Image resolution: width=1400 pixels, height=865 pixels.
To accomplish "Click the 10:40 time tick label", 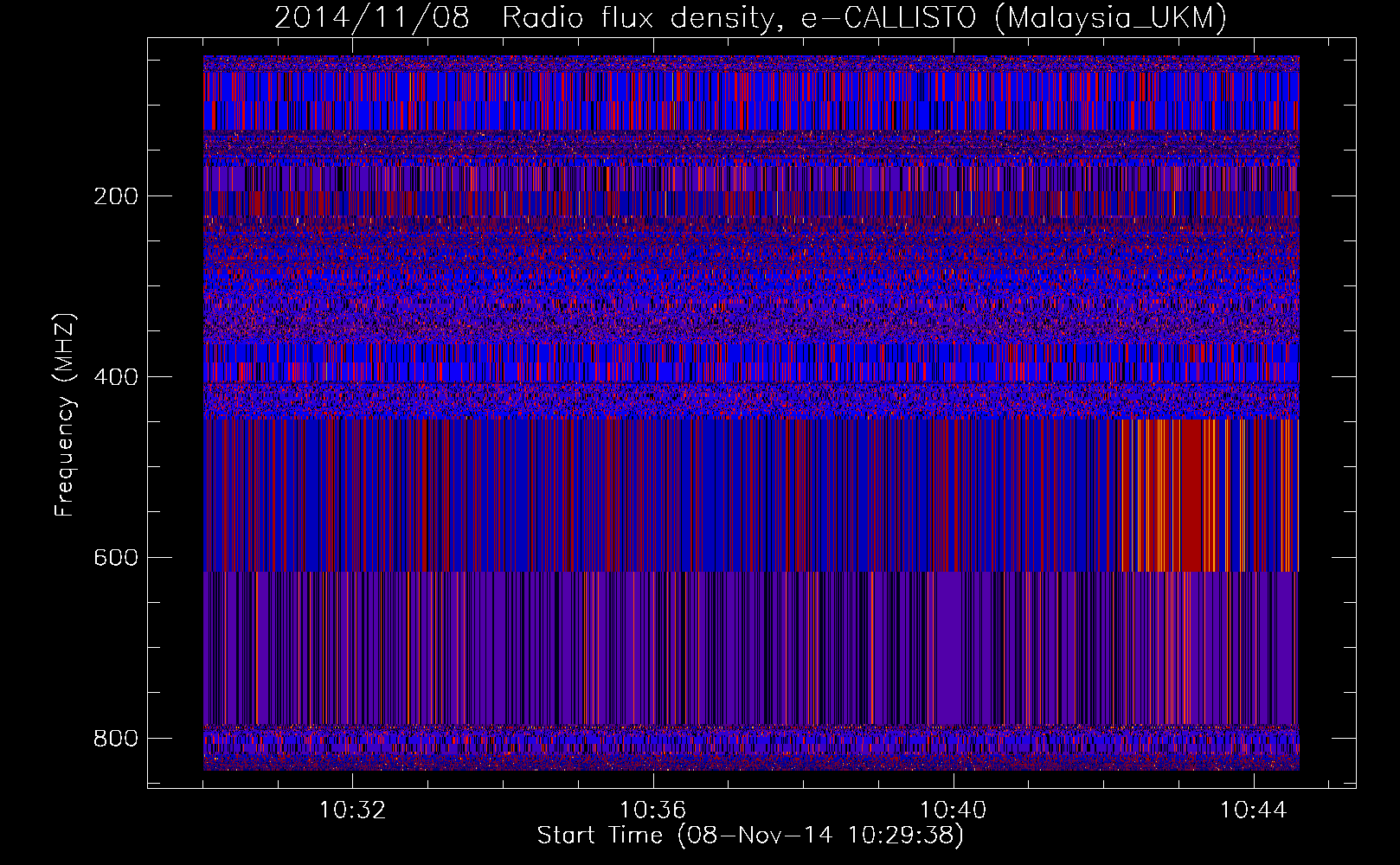I will pyautogui.click(x=953, y=811).
